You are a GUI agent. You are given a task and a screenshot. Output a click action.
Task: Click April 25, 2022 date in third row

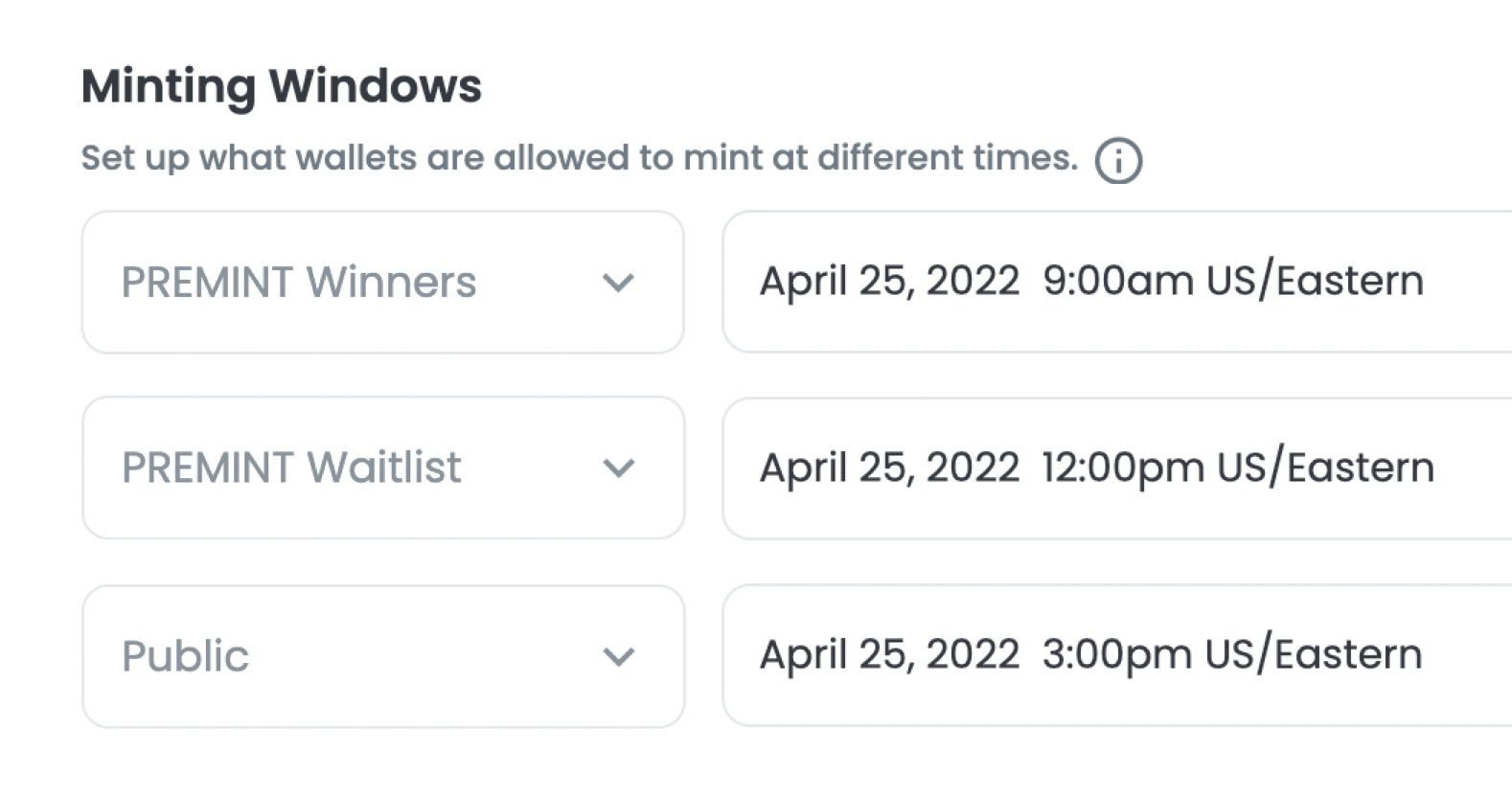coord(889,654)
